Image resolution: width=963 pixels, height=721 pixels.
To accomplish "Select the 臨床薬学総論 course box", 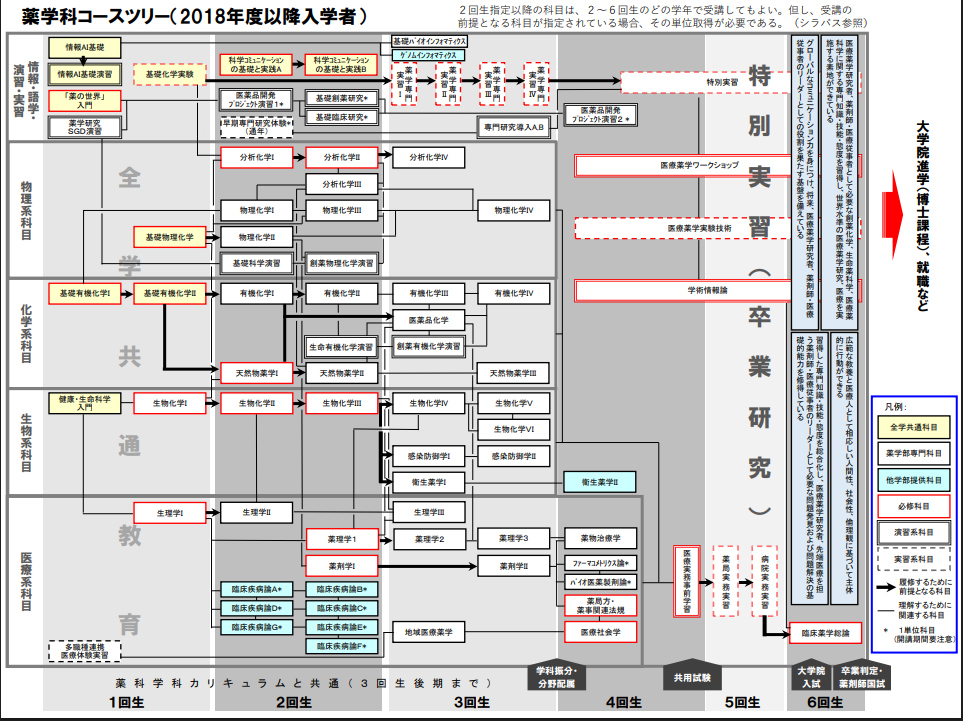I will click(x=826, y=633).
